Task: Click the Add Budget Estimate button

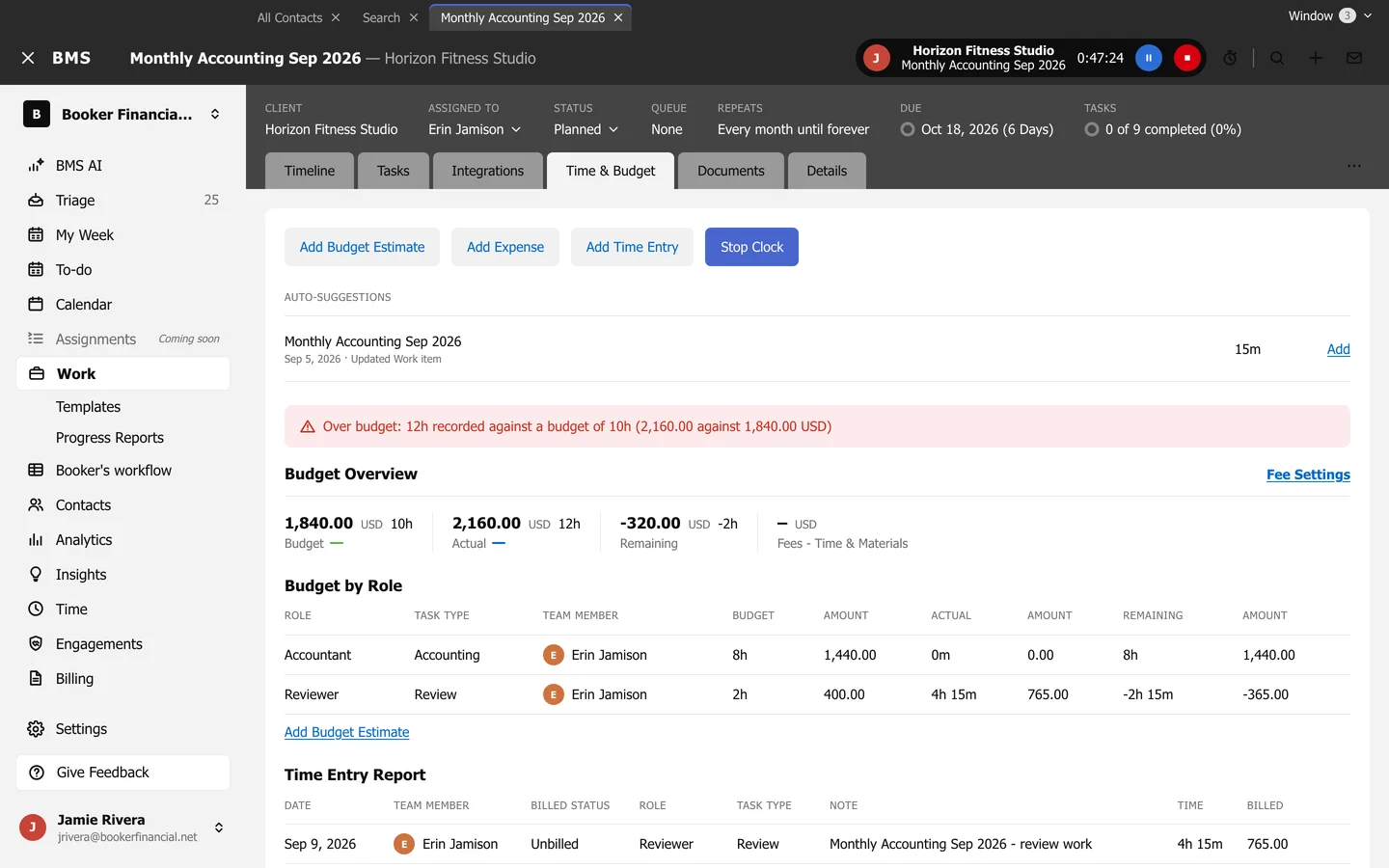Action: [362, 247]
